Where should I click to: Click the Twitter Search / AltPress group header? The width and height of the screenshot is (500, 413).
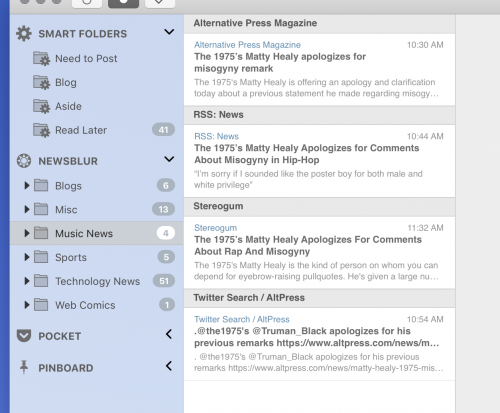pyautogui.click(x=319, y=298)
